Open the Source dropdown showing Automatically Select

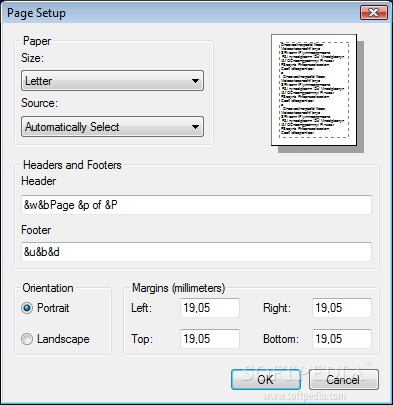(112, 127)
